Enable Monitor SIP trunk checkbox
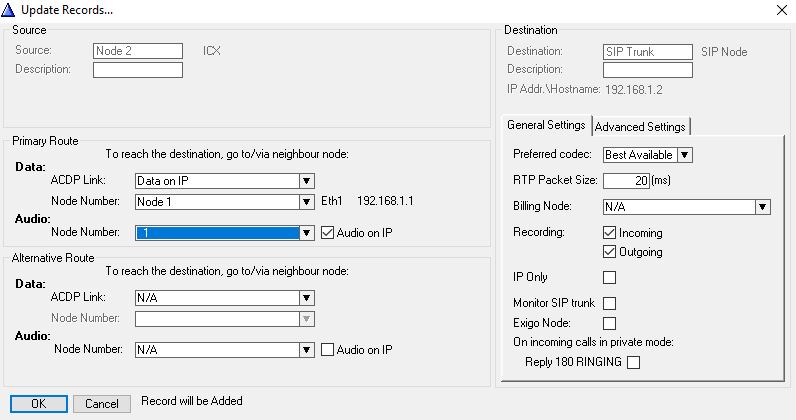 tap(609, 303)
